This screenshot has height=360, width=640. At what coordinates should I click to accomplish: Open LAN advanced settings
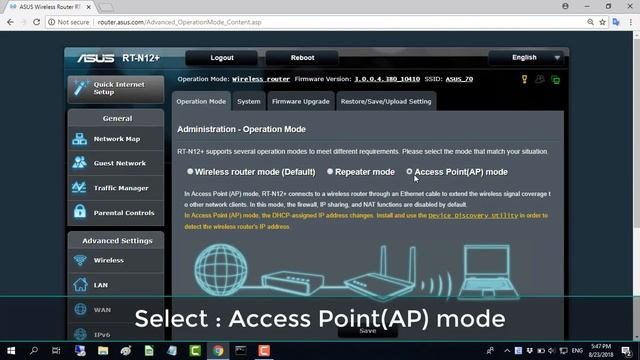click(x=116, y=285)
